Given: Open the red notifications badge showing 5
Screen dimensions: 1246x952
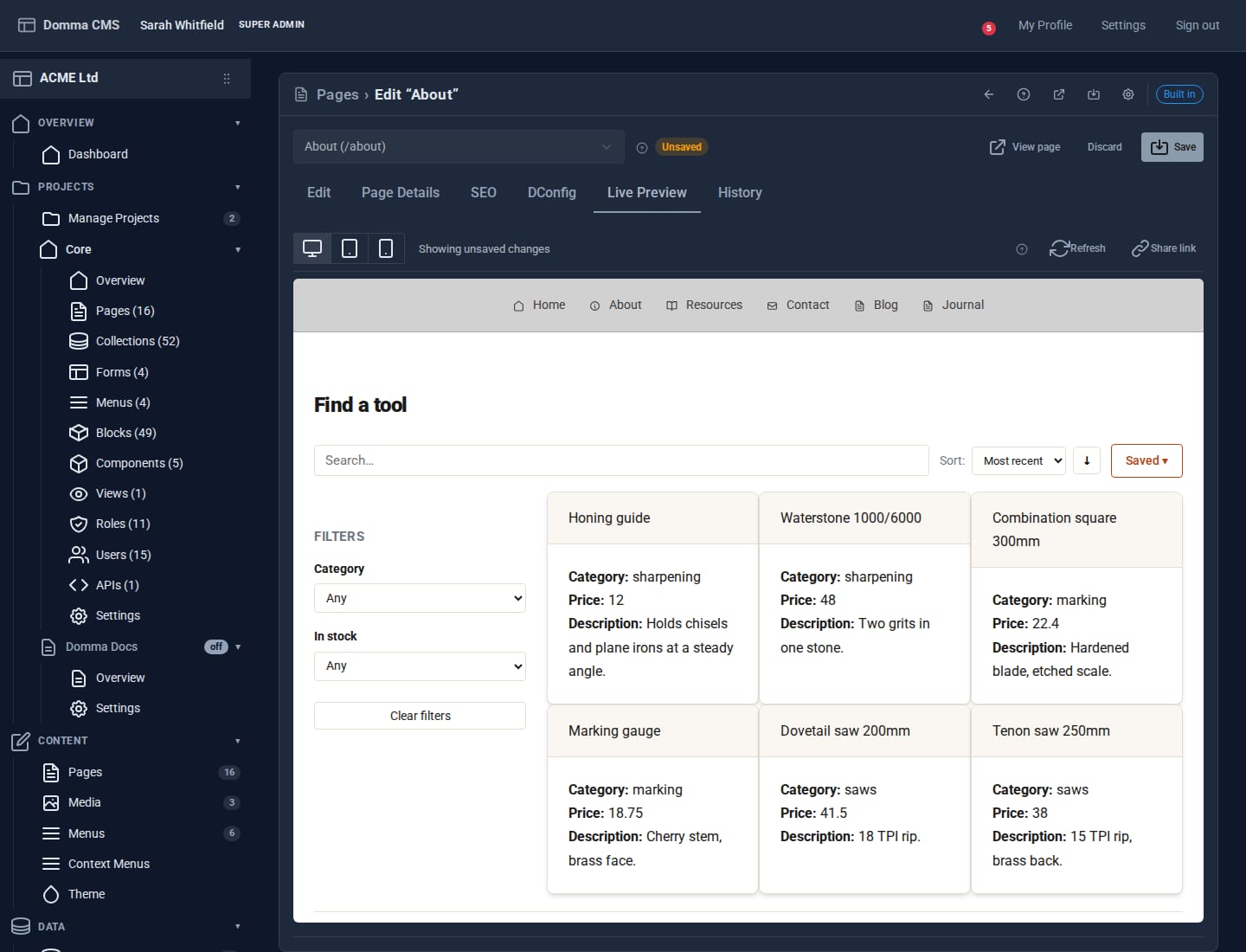Looking at the screenshot, I should point(989,29).
